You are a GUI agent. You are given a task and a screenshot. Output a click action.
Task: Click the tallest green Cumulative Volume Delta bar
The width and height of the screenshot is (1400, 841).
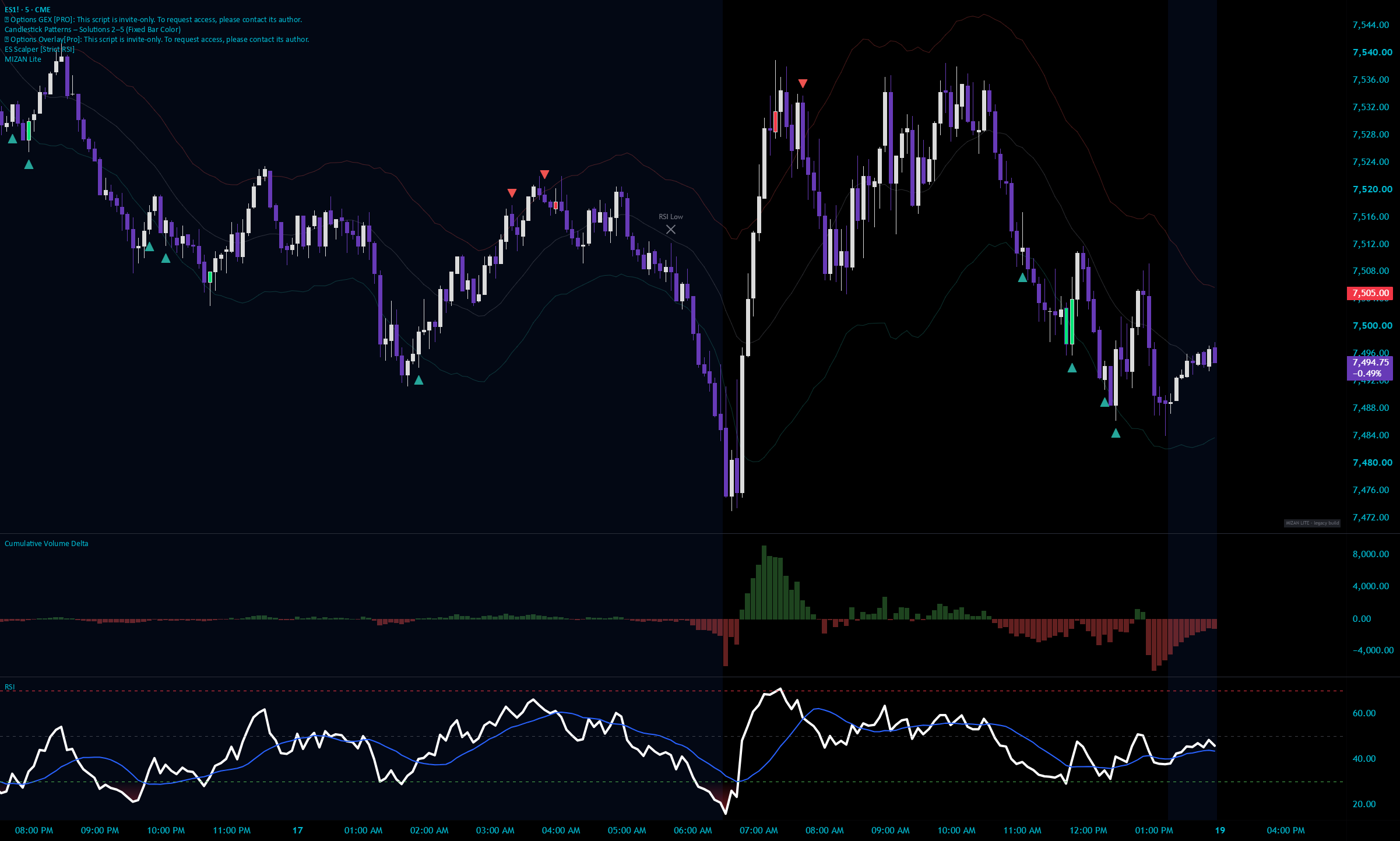click(x=764, y=582)
